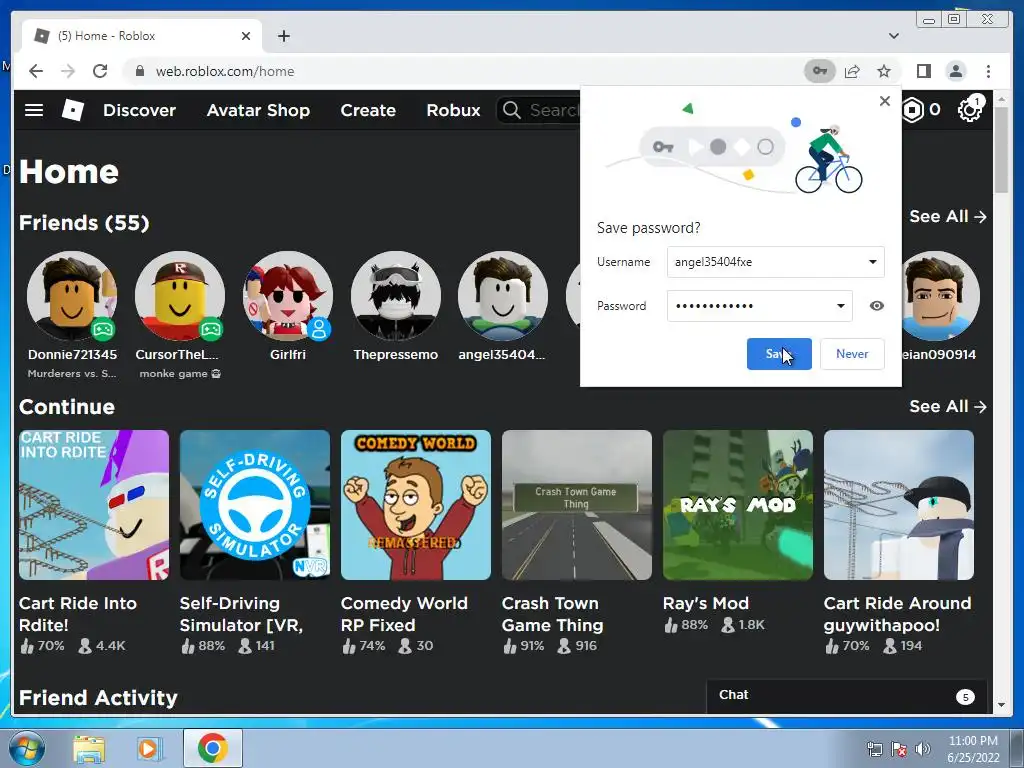This screenshot has height=768, width=1024.
Task: Open Ray's Mod game thumbnail
Action: [x=738, y=505]
